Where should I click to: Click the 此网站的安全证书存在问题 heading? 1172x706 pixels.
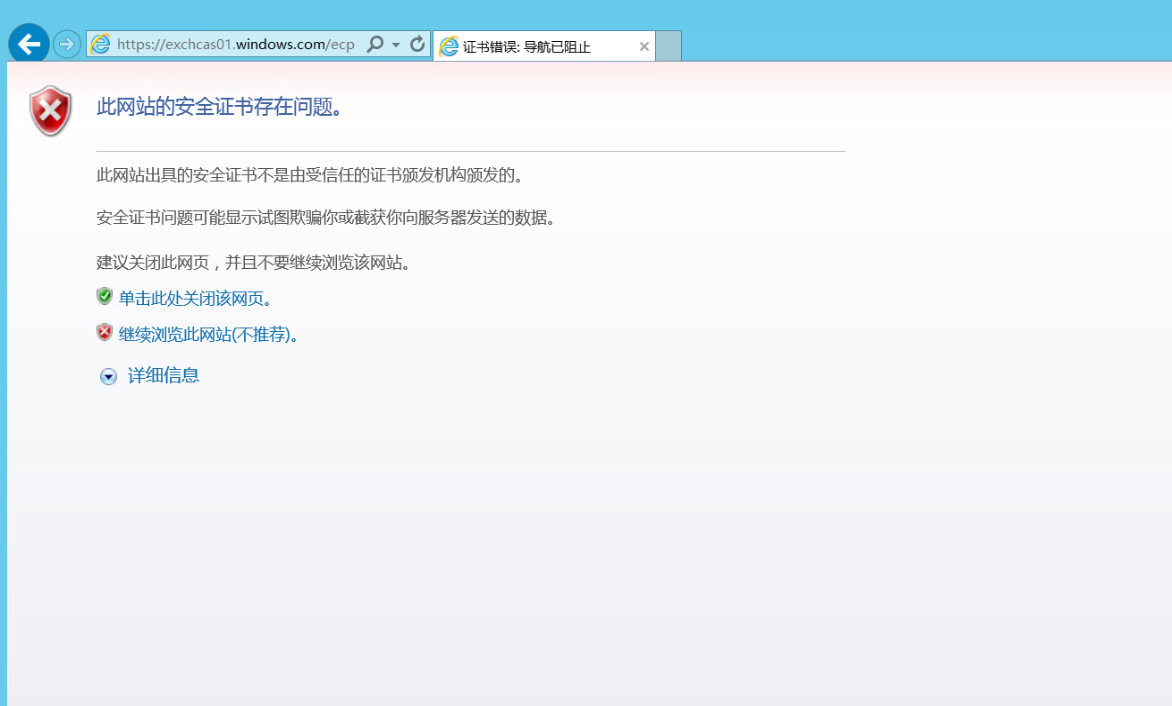pyautogui.click(x=220, y=107)
